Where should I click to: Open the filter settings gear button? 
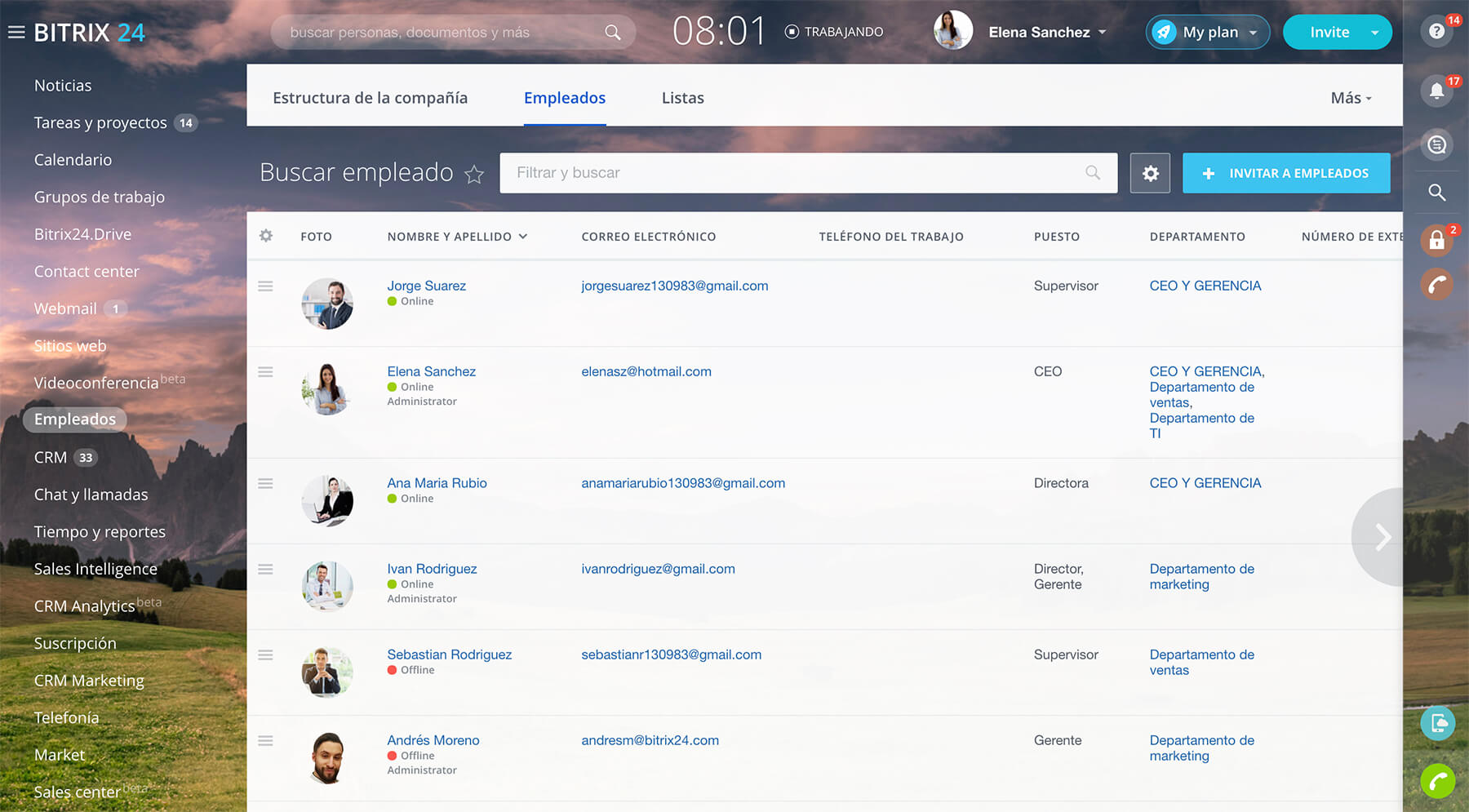tap(1150, 173)
